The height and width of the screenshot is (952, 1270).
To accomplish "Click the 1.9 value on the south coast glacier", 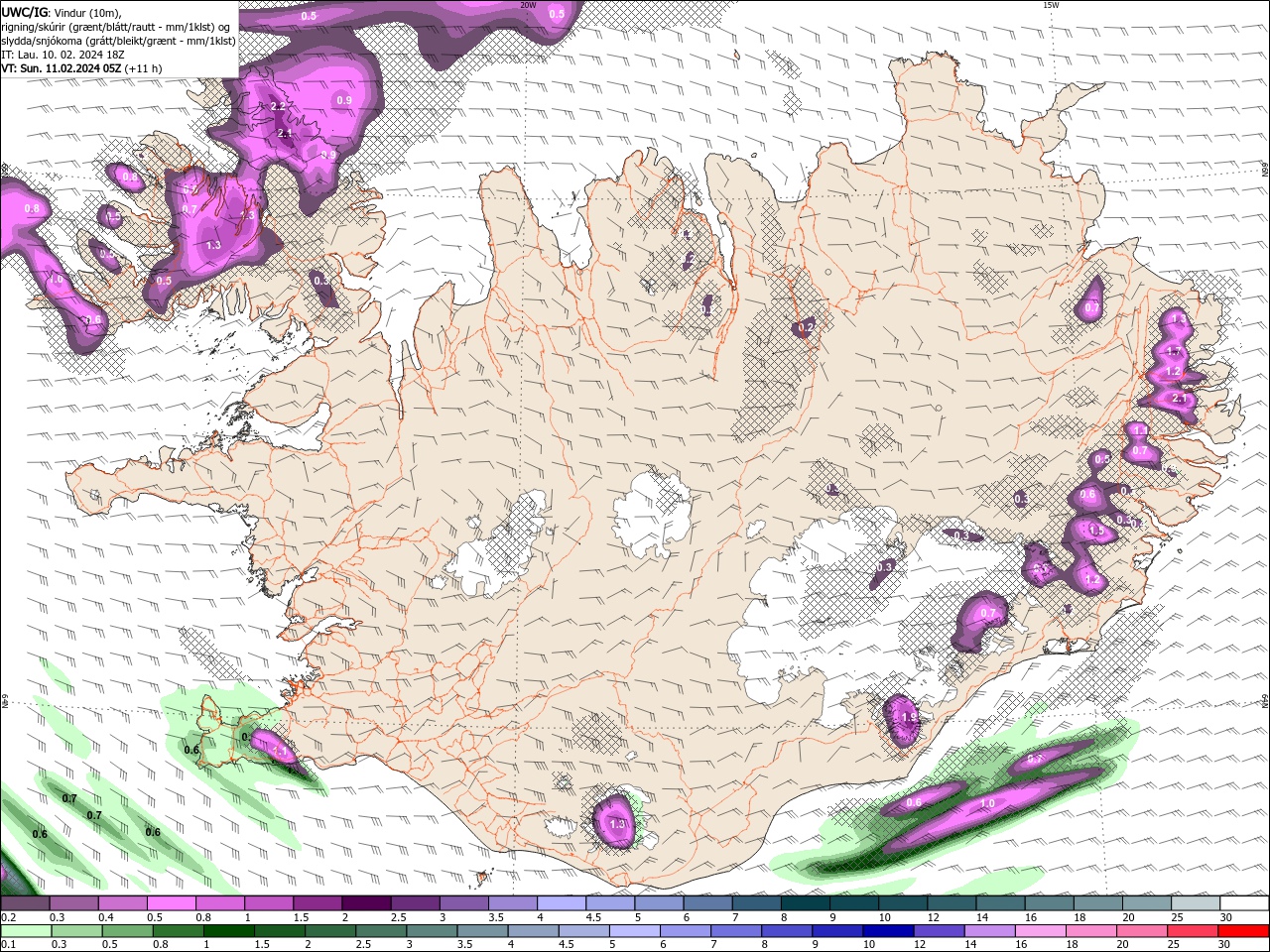I will [x=907, y=717].
